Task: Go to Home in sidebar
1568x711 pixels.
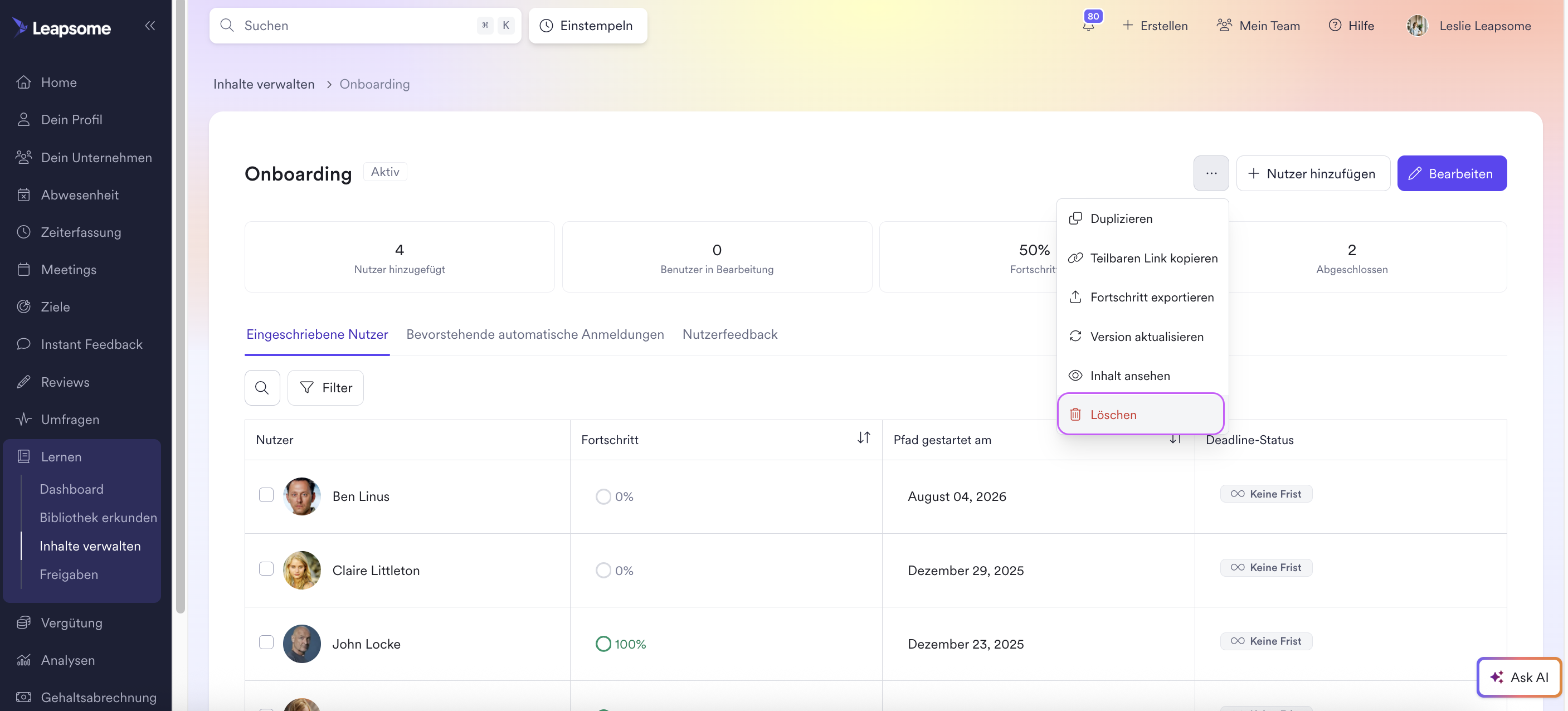Action: tap(59, 82)
